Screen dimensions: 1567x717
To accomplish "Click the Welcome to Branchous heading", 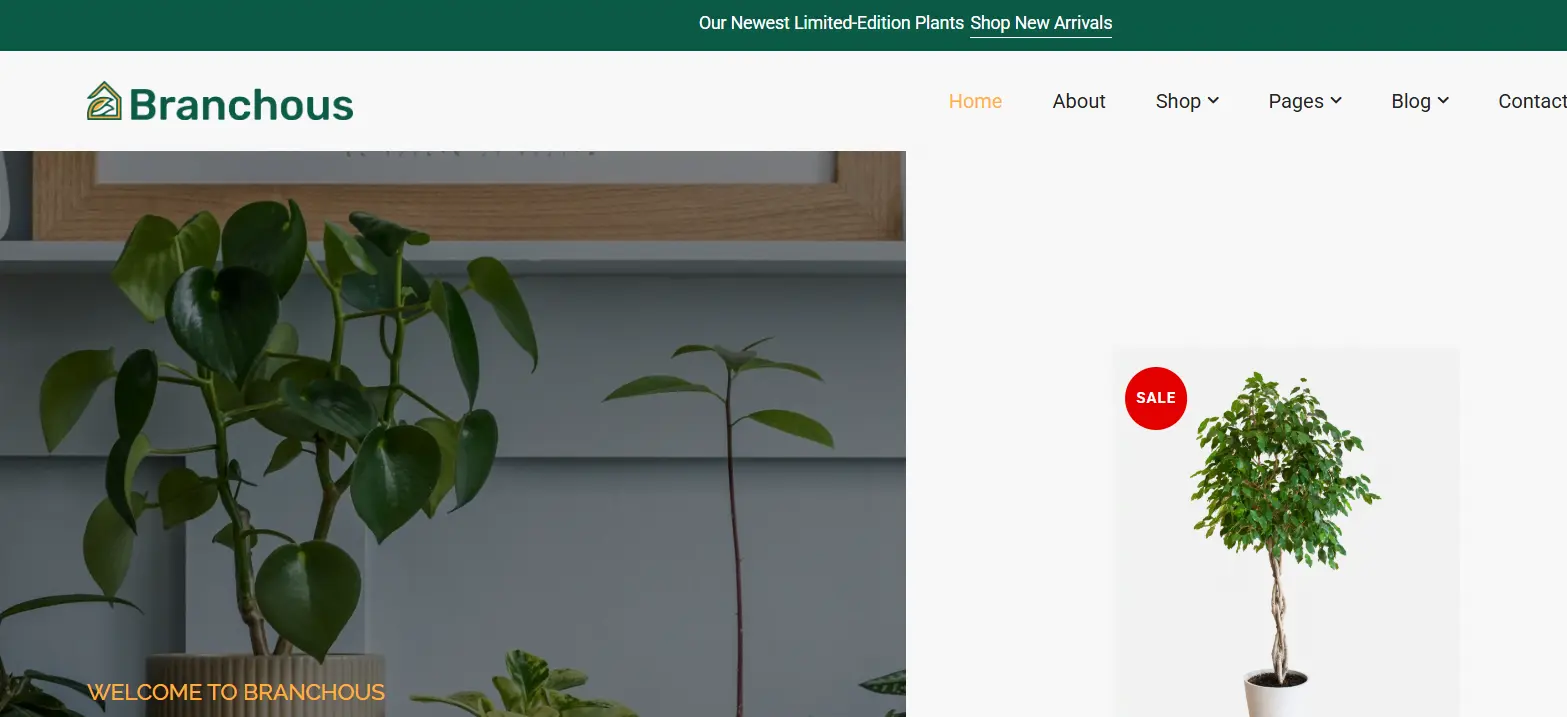I will (x=236, y=692).
